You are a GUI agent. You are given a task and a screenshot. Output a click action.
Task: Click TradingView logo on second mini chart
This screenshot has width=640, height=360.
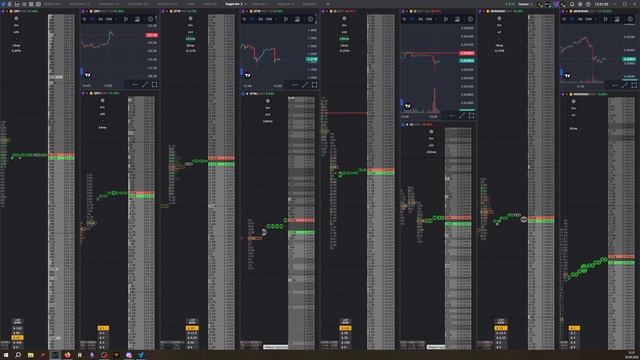coord(247,75)
